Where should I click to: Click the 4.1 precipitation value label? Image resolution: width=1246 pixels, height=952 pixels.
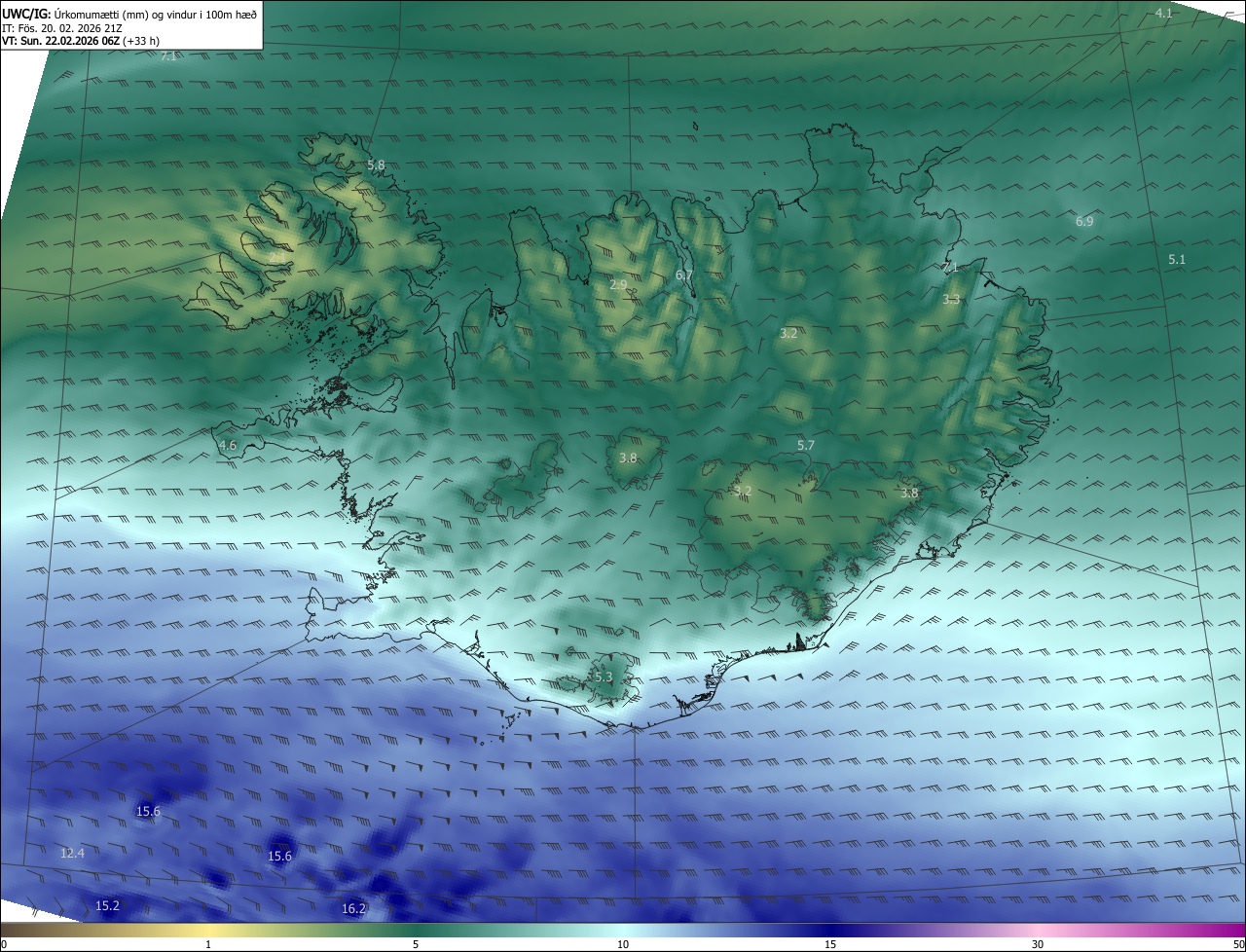1164,13
